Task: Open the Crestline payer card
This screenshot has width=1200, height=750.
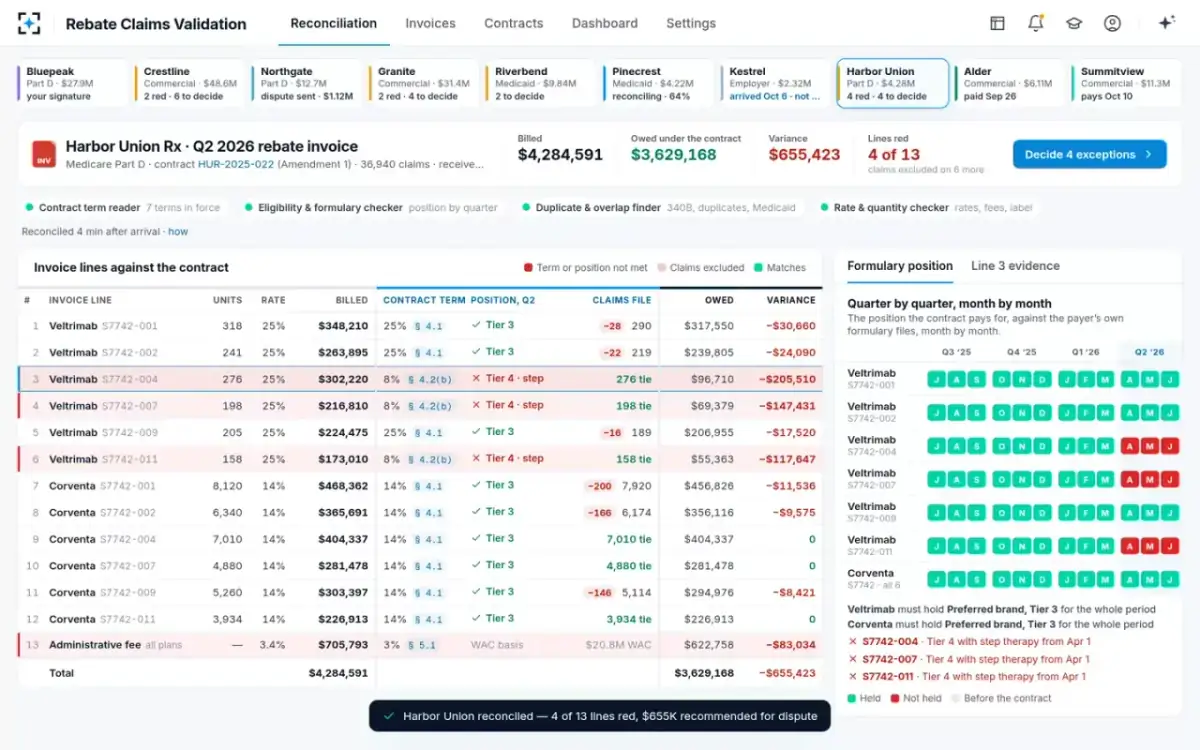Action: click(x=190, y=84)
